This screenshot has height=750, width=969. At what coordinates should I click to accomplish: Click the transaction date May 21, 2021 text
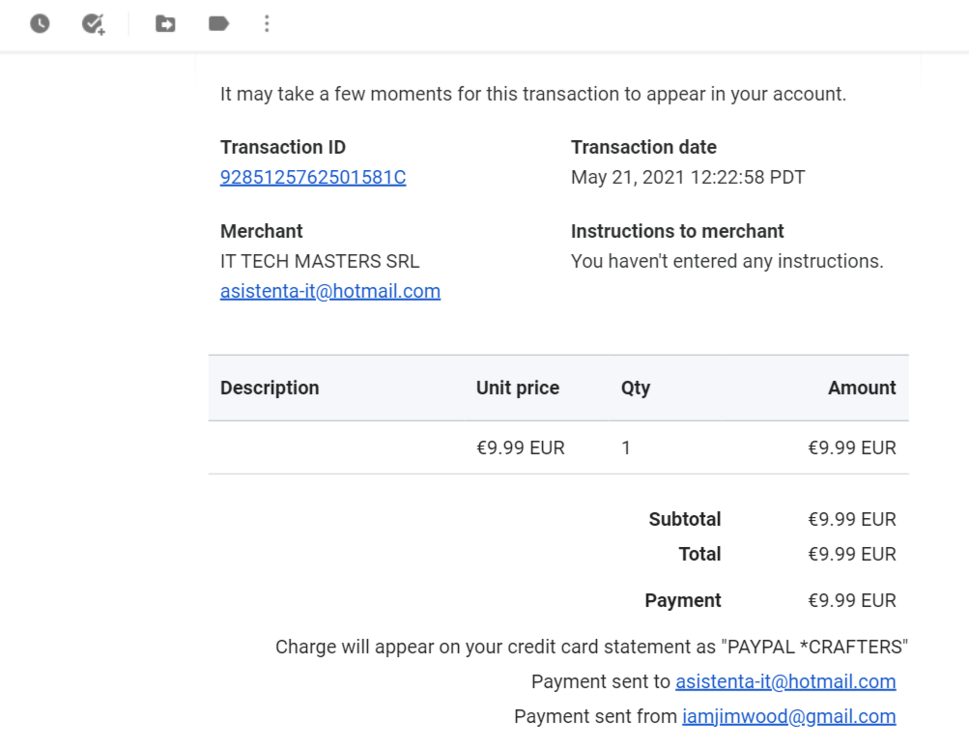click(x=687, y=178)
